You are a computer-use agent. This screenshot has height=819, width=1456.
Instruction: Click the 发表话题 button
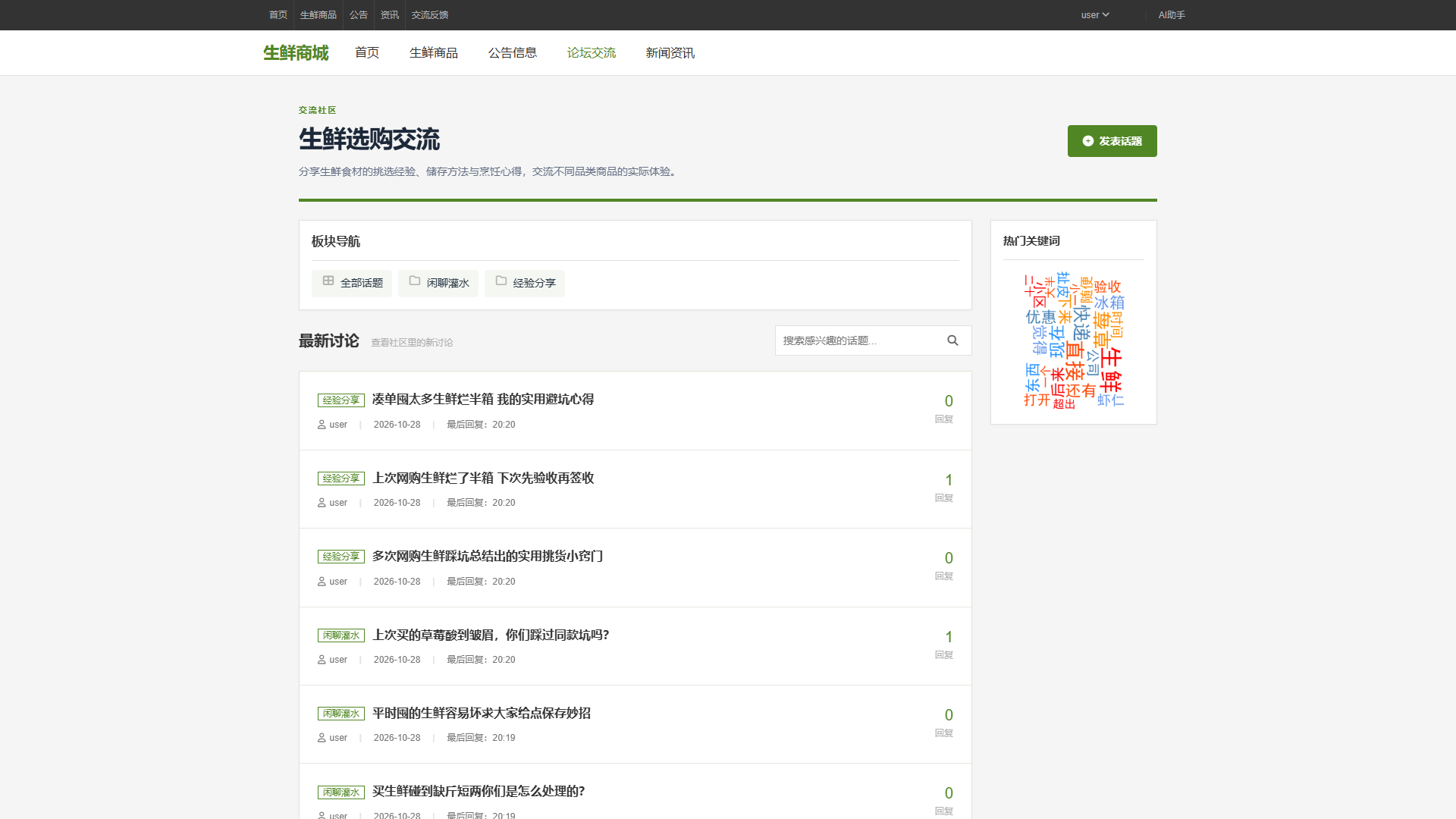(x=1112, y=141)
